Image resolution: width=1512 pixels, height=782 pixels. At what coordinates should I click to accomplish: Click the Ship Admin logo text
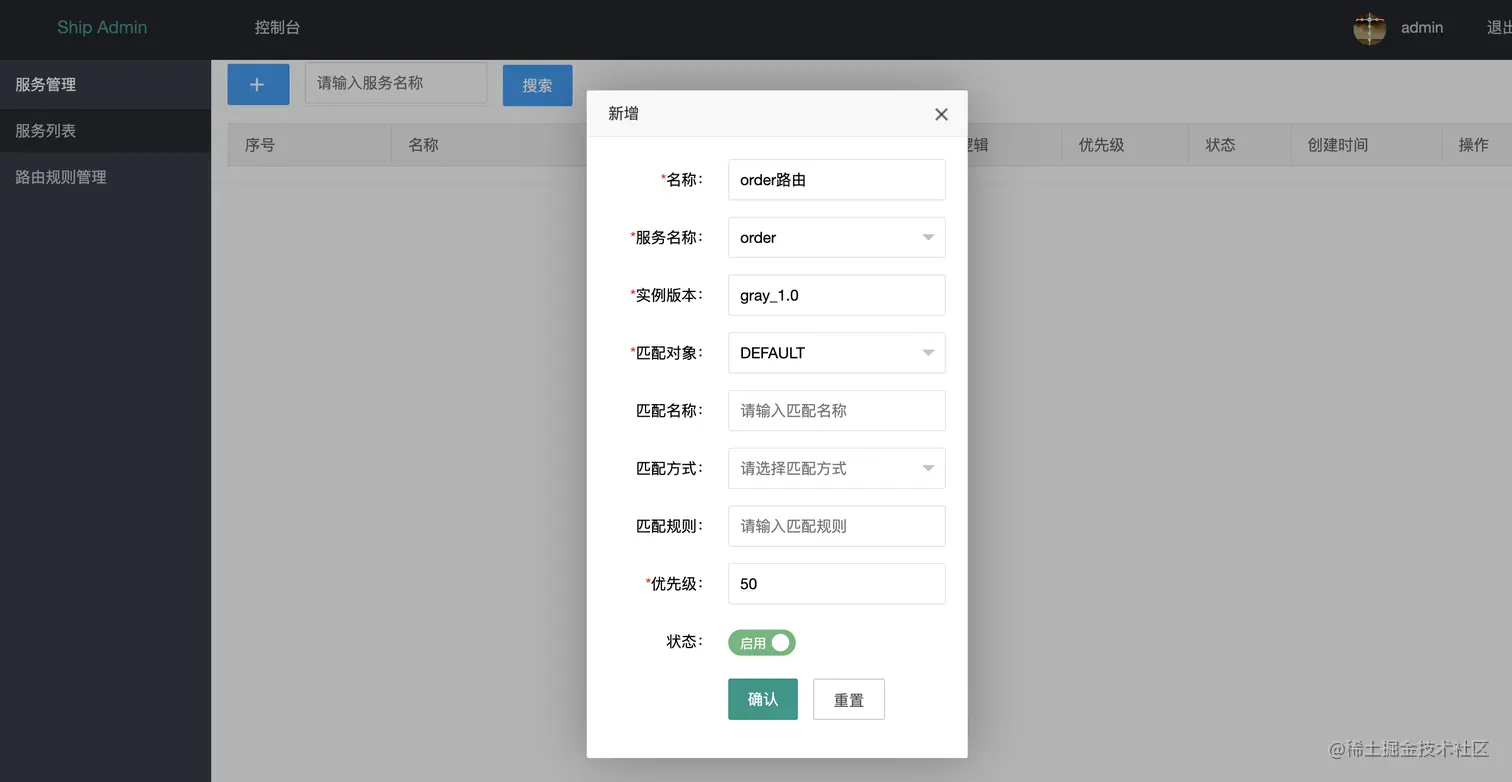[102, 28]
